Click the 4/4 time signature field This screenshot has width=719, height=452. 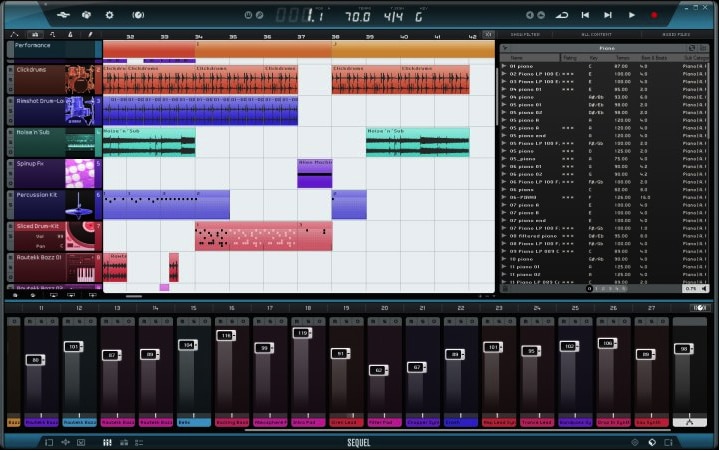point(393,17)
